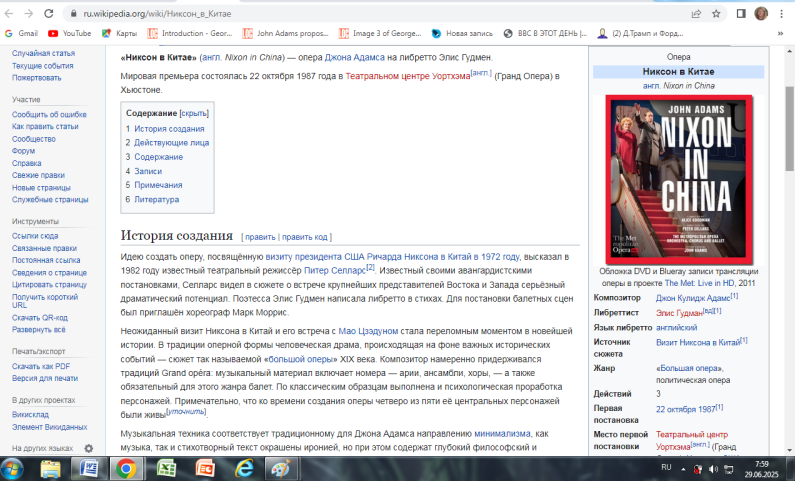Click Свежие правки in the sidebar

tap(38, 175)
